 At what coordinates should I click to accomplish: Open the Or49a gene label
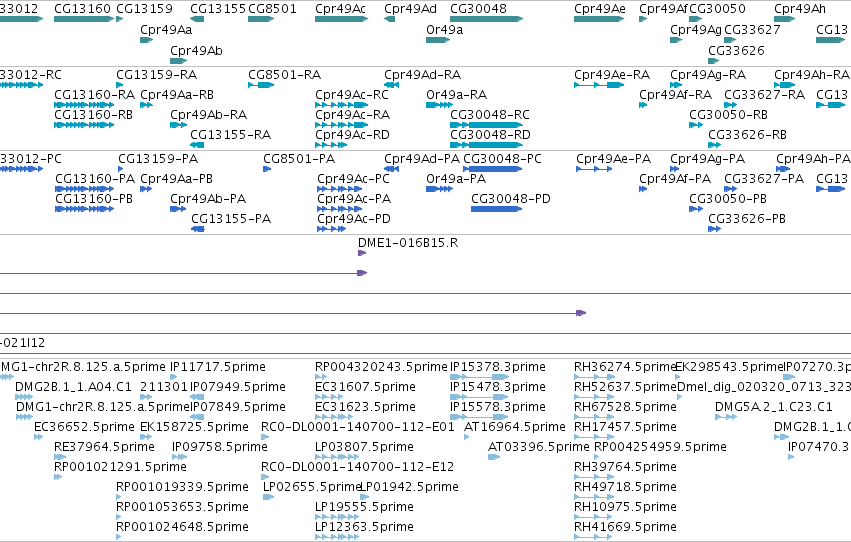point(444,29)
